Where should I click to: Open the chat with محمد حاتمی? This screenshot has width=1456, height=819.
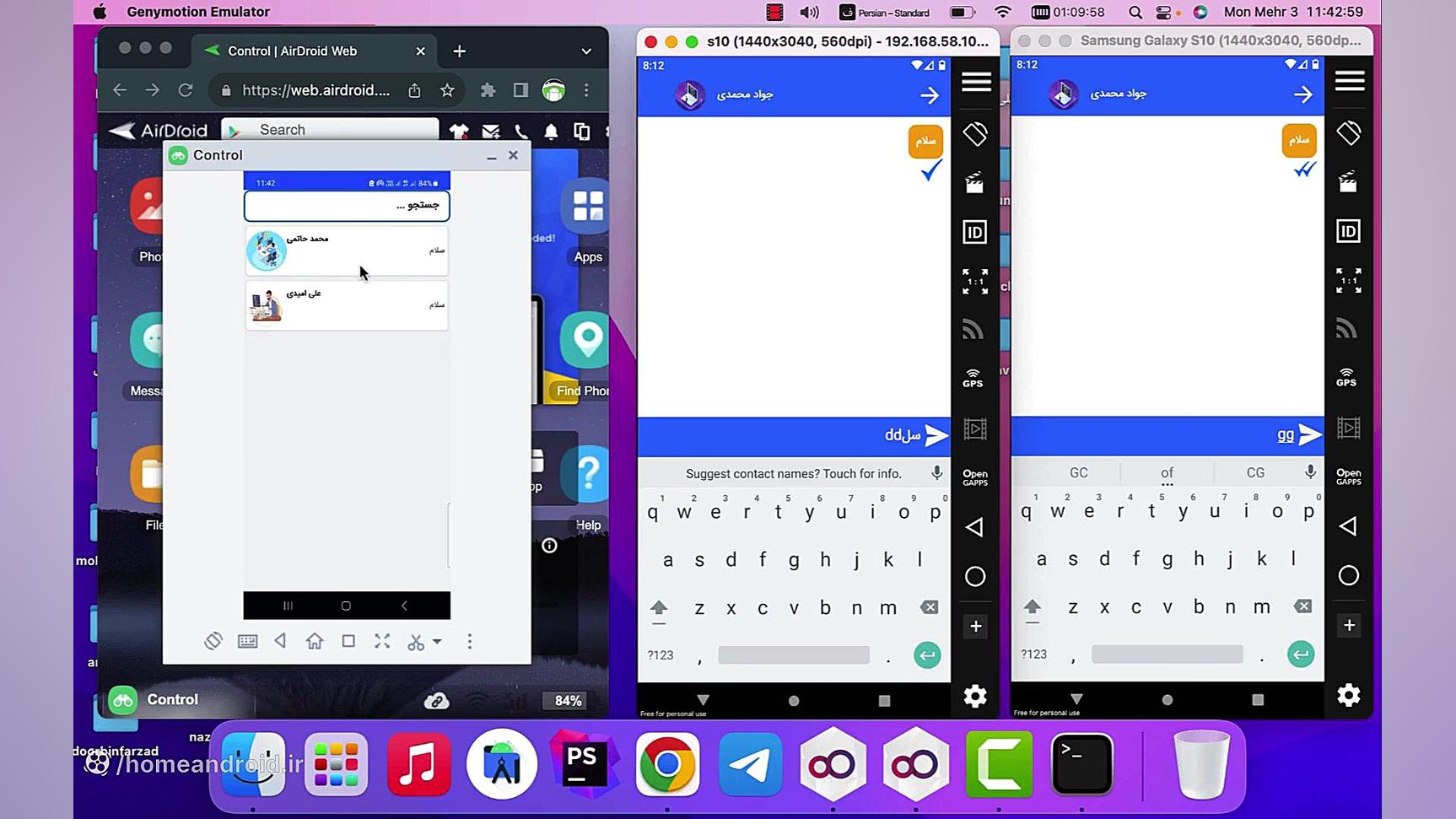(347, 251)
